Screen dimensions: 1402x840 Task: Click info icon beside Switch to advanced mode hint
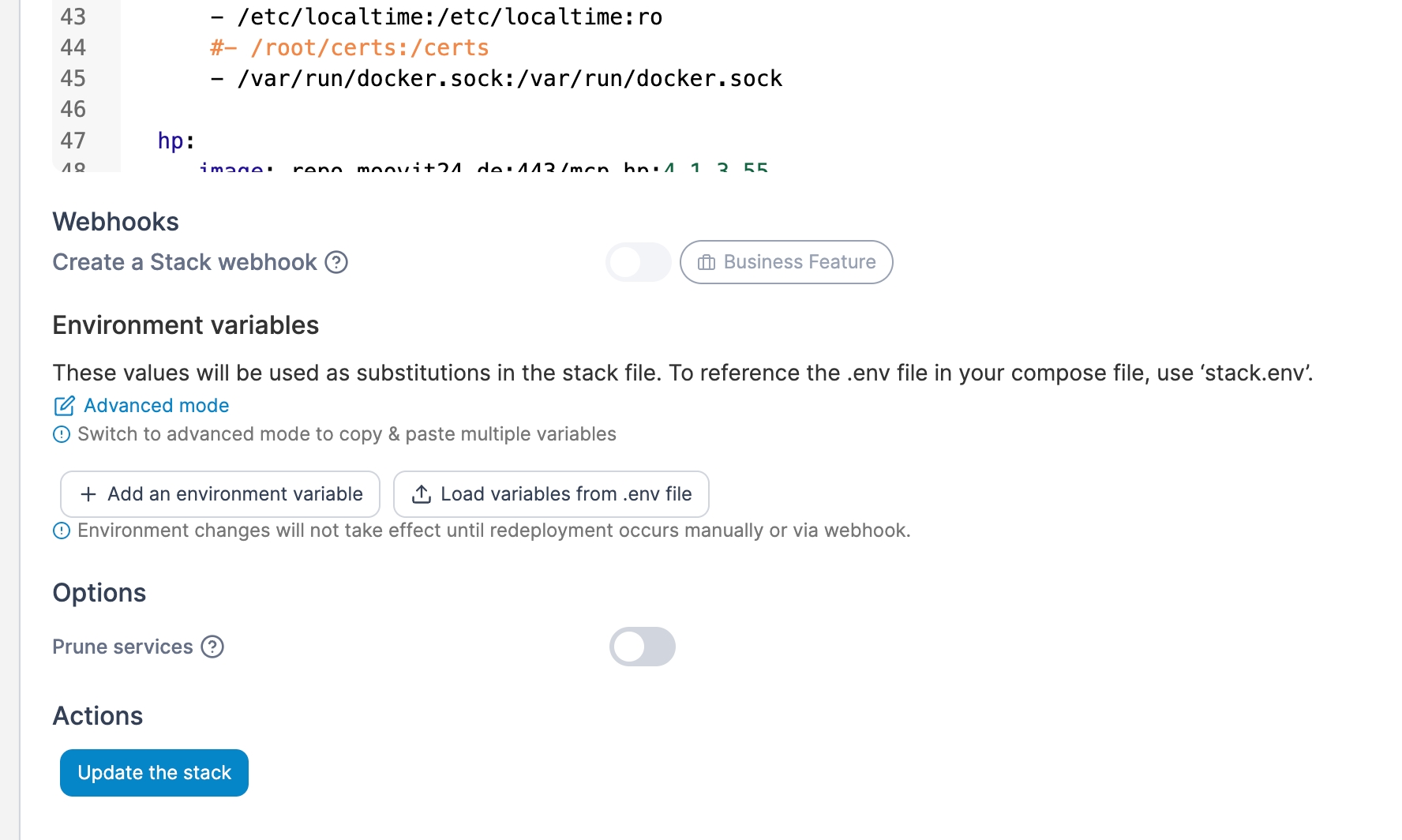pyautogui.click(x=62, y=434)
